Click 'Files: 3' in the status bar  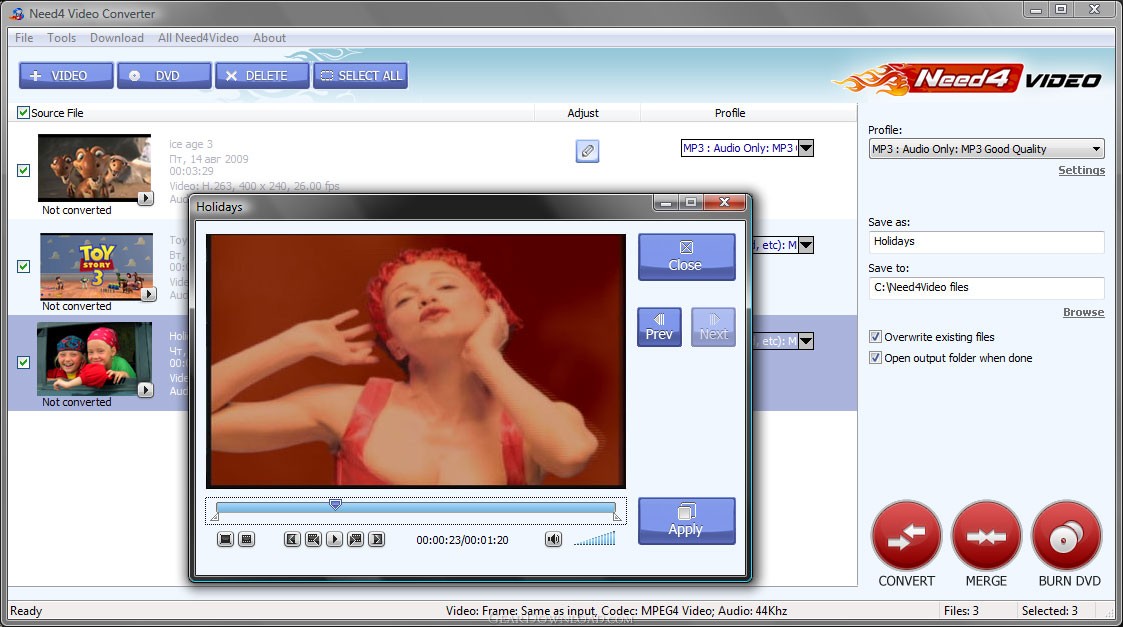tap(961, 611)
